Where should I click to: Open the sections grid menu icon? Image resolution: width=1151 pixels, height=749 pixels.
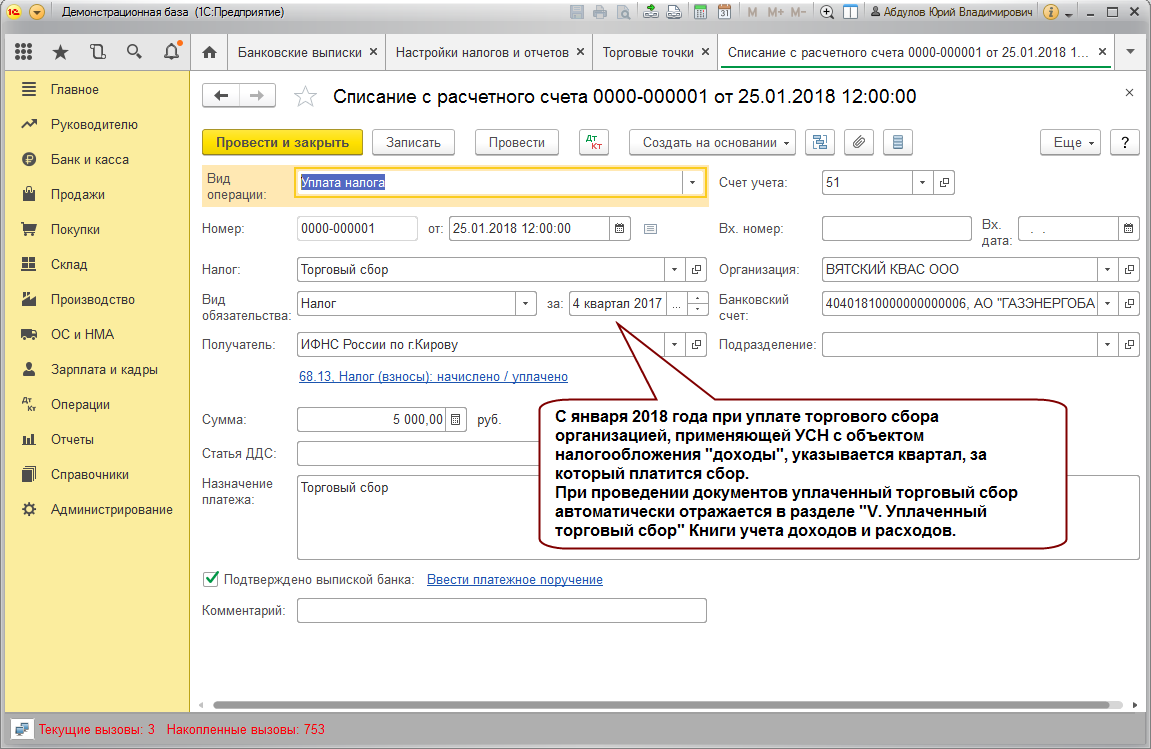(x=23, y=51)
